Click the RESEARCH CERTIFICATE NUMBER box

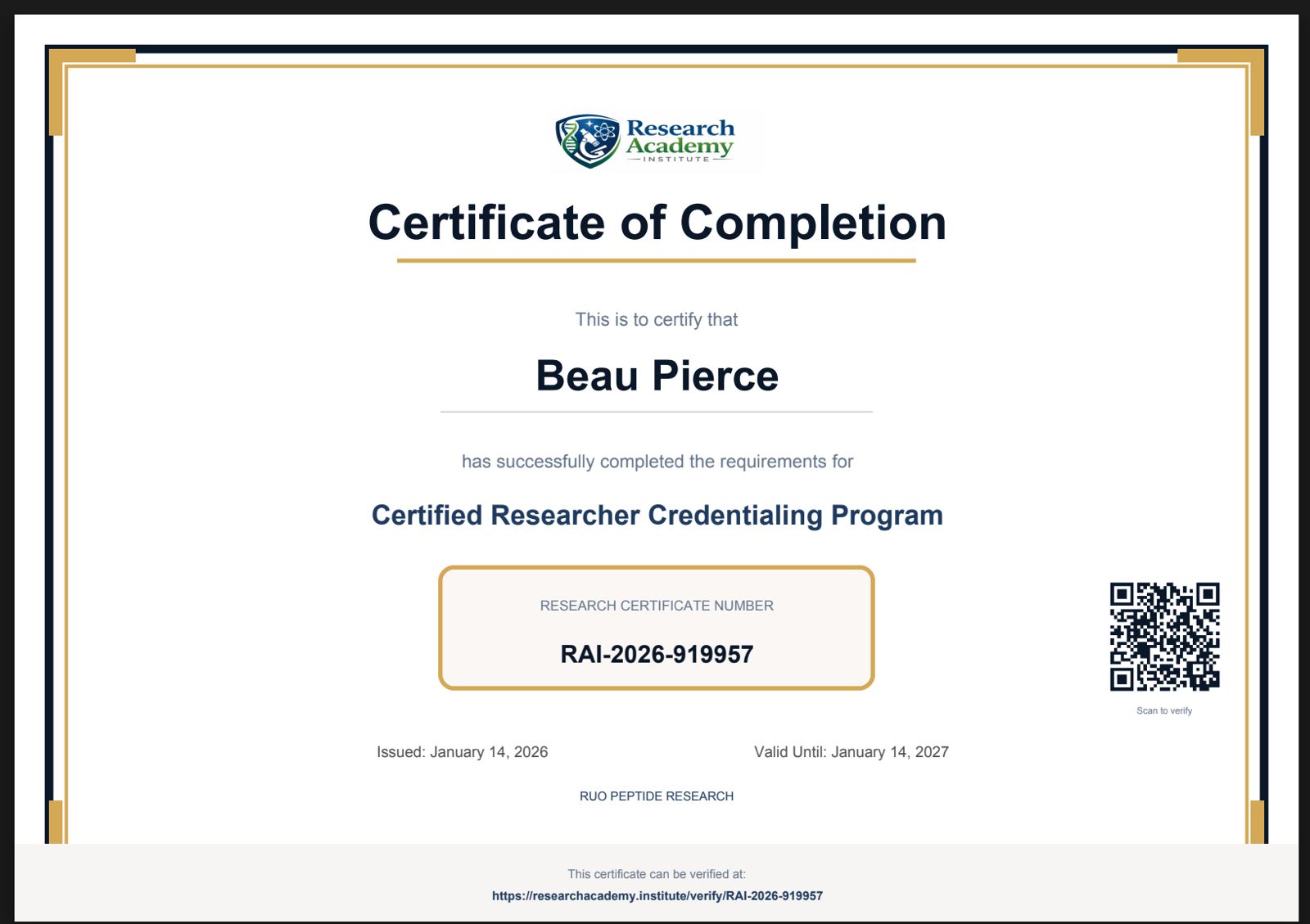click(657, 627)
